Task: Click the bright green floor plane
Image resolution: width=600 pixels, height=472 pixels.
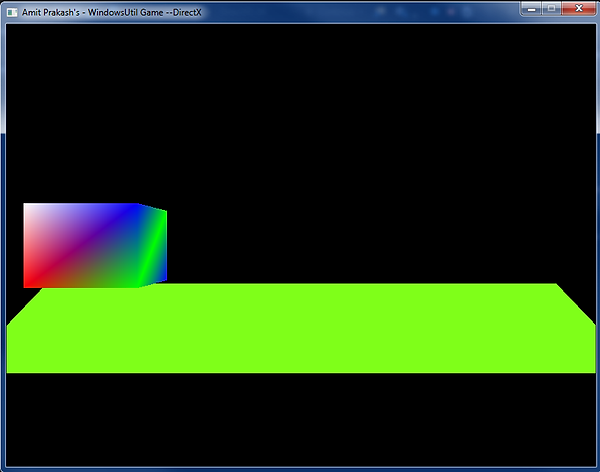Action: [301, 328]
